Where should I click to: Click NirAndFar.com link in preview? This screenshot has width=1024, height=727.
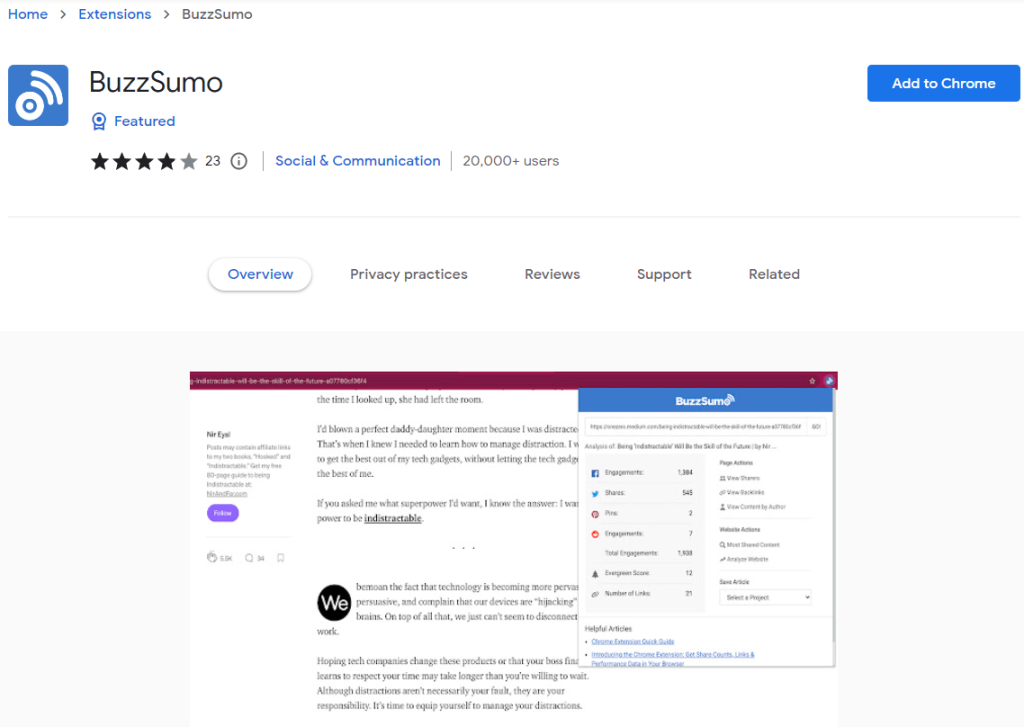pyautogui.click(x=227, y=494)
